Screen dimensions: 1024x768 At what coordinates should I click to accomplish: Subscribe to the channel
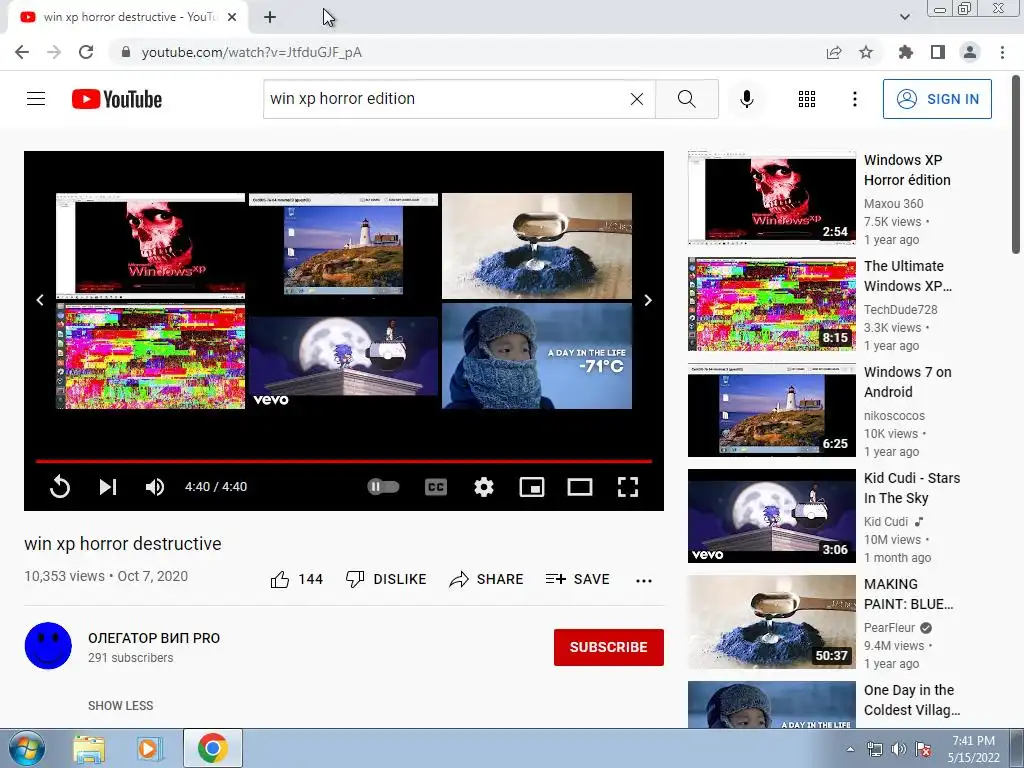pos(609,647)
